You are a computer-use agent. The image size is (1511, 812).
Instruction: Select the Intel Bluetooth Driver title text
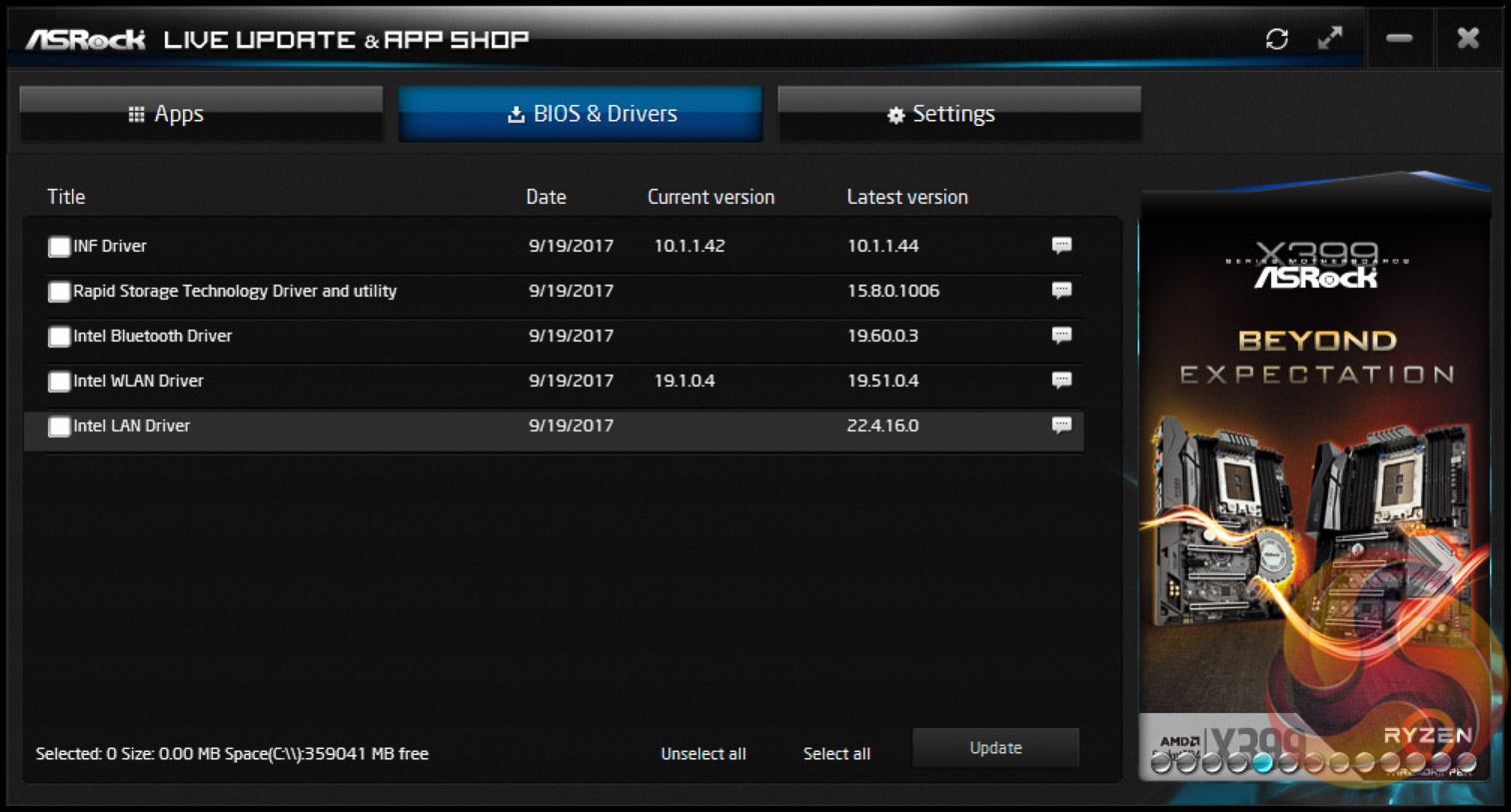coord(152,336)
